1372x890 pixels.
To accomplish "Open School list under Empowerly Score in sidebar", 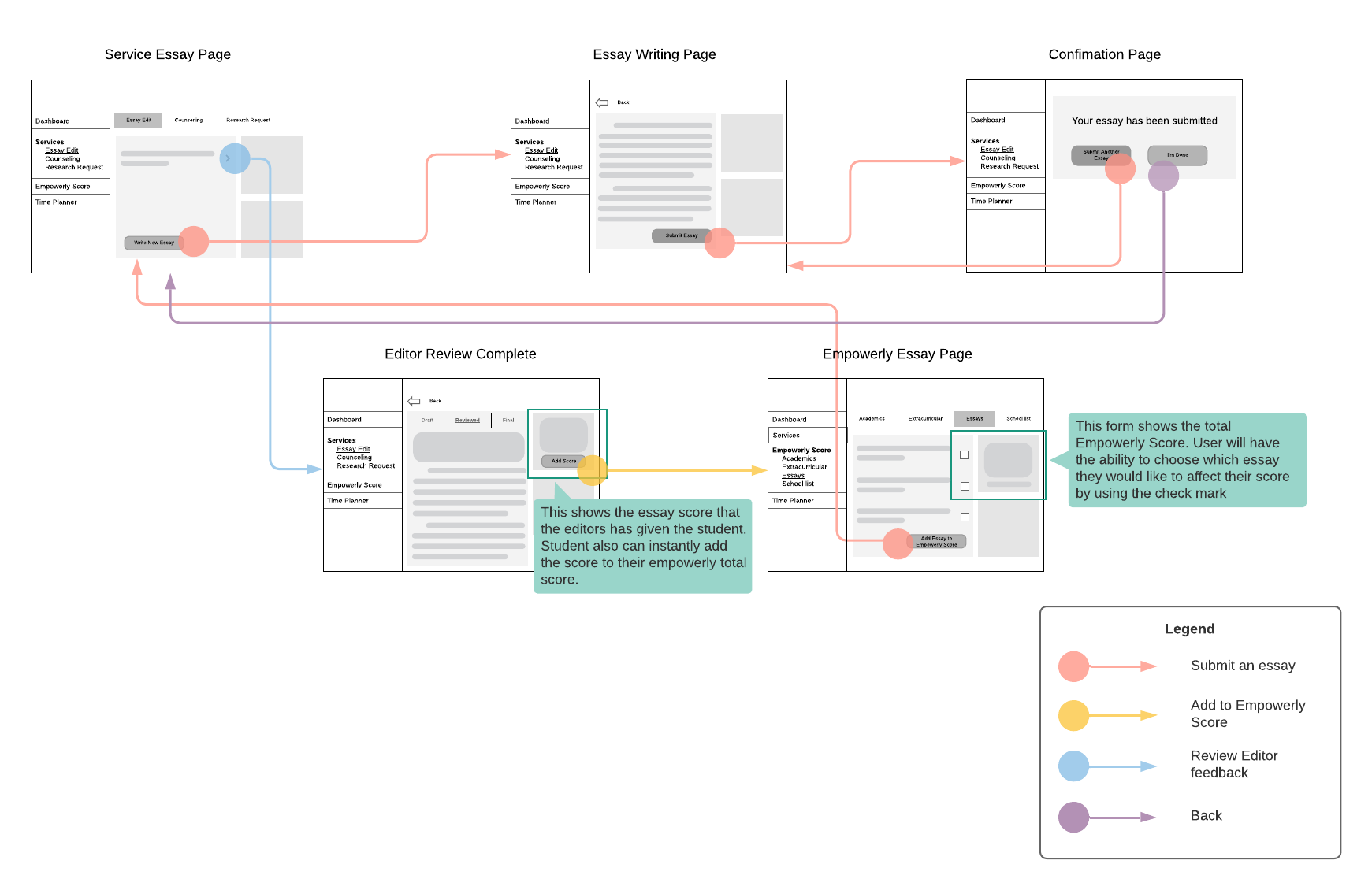I will click(798, 484).
